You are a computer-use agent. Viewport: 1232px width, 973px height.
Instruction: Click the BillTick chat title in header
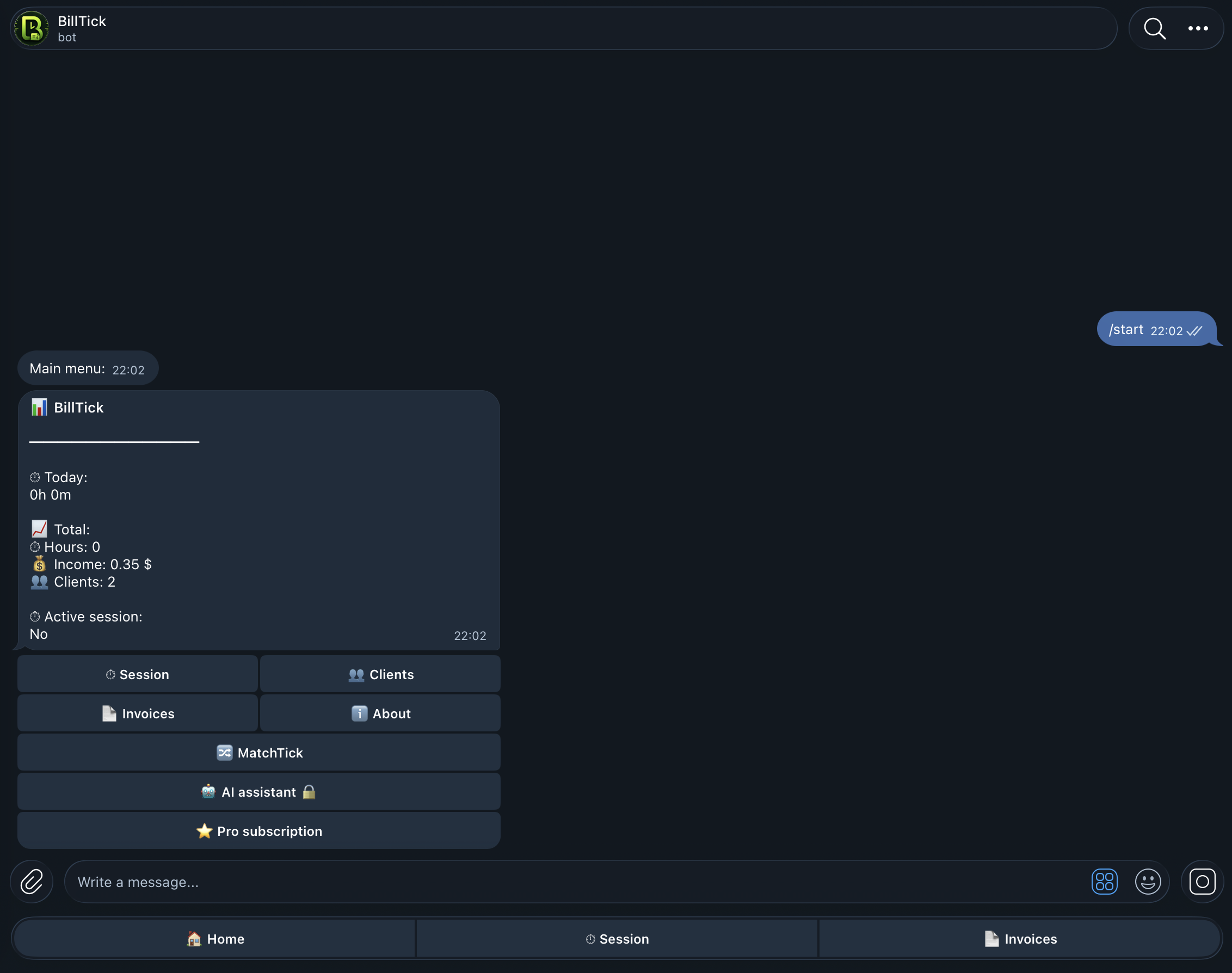(x=82, y=21)
